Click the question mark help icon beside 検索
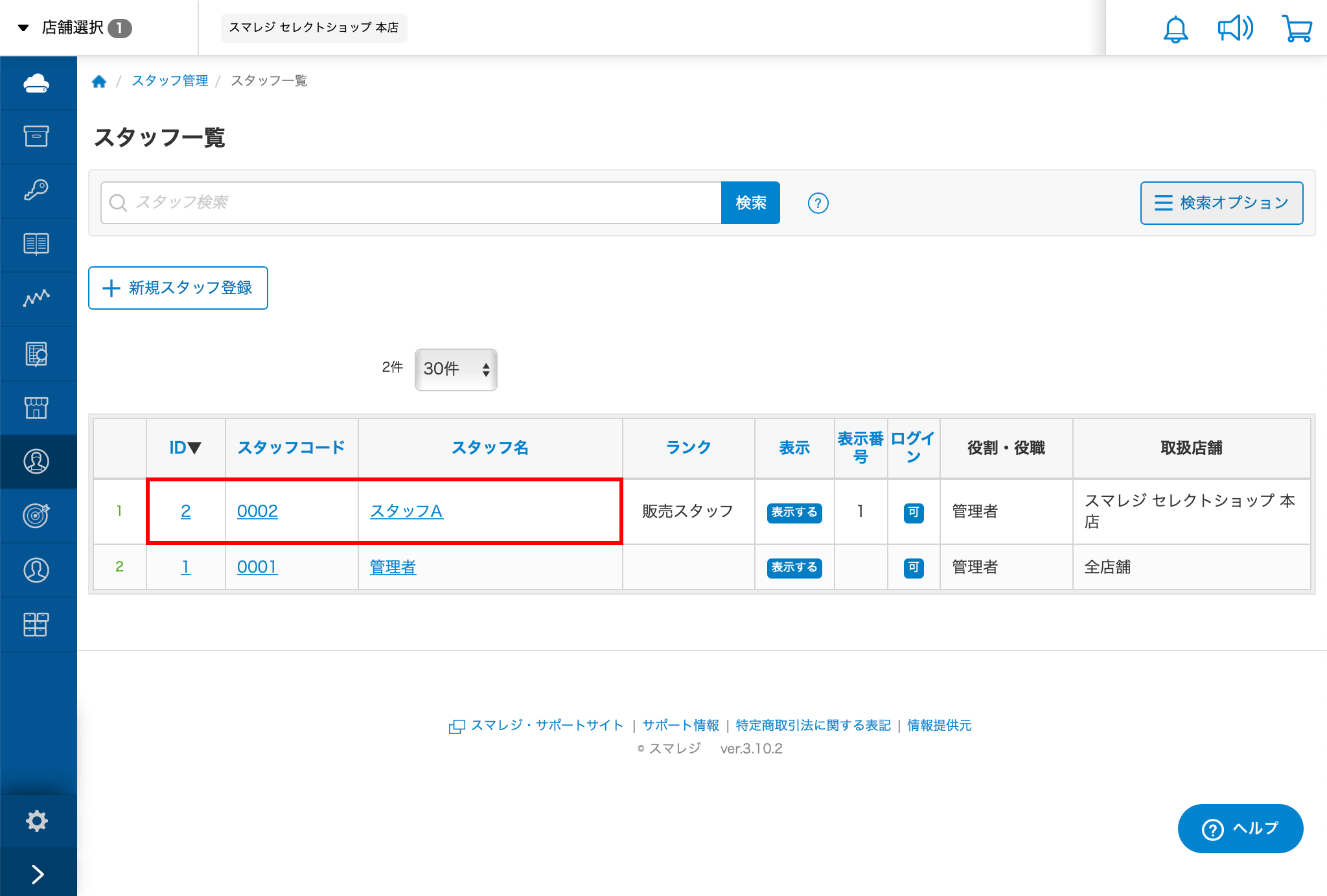This screenshot has height=896, width=1327. [x=818, y=203]
